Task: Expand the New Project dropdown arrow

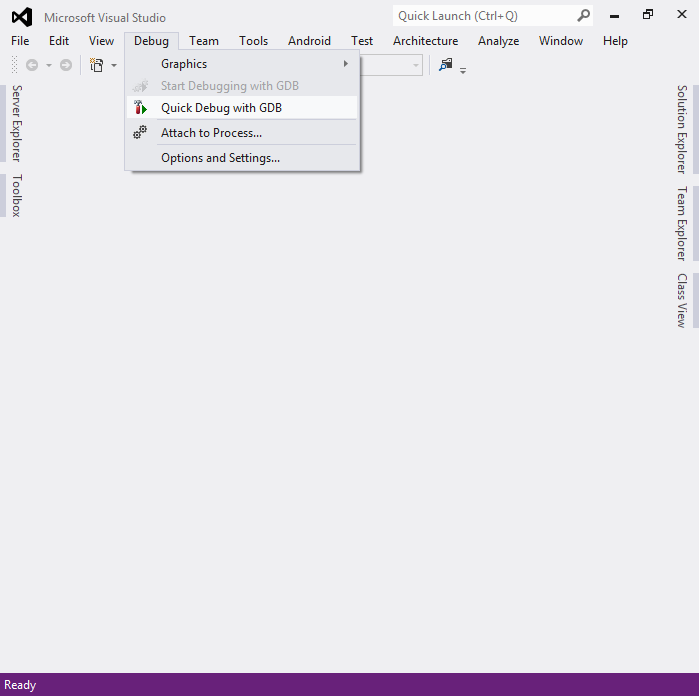Action: click(114, 66)
